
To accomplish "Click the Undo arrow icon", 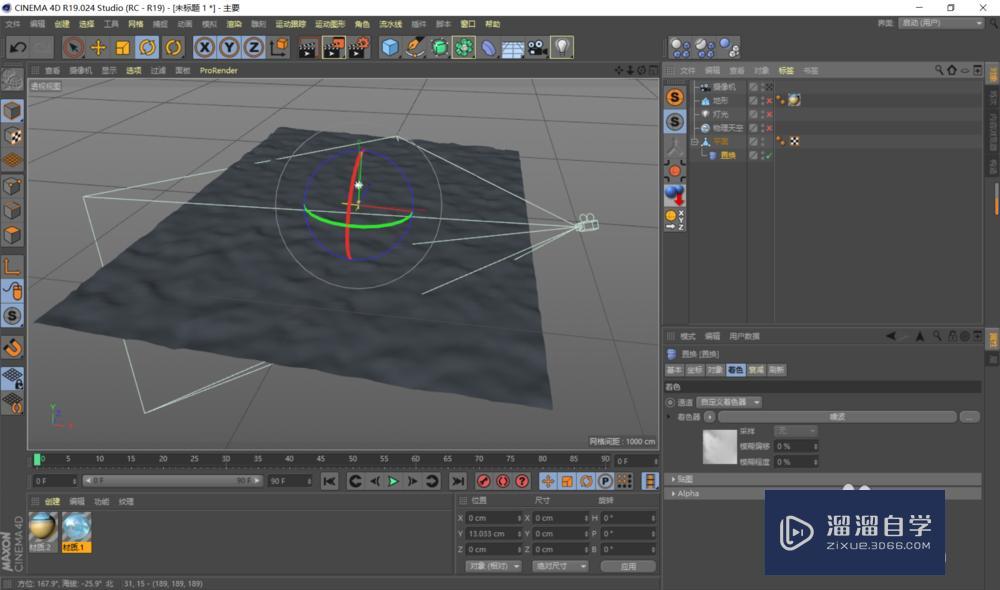I will tap(18, 47).
